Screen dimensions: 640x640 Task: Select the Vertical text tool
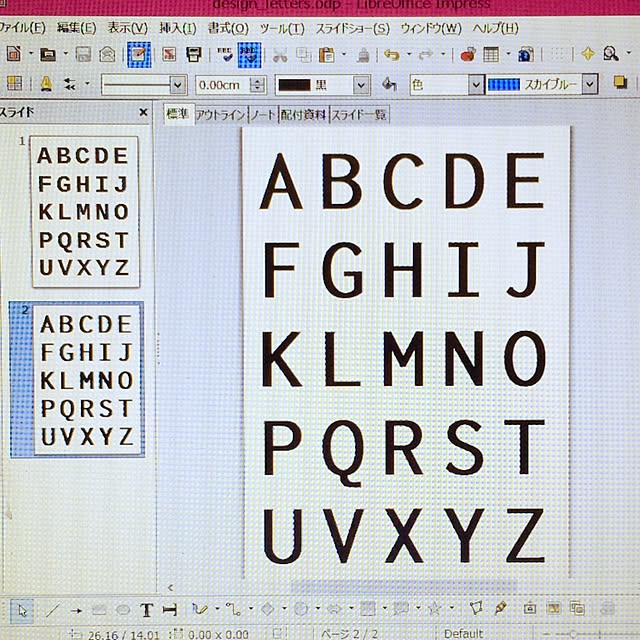coord(170,610)
